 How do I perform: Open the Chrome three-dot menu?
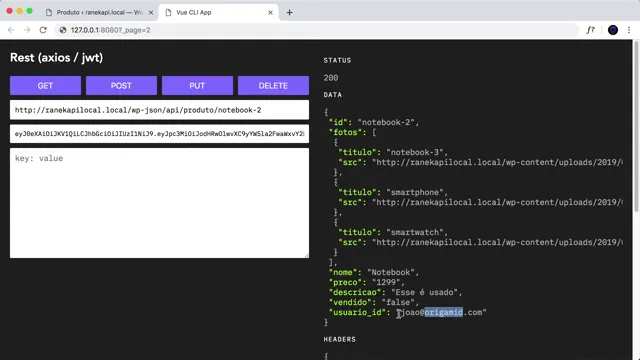[629, 30]
